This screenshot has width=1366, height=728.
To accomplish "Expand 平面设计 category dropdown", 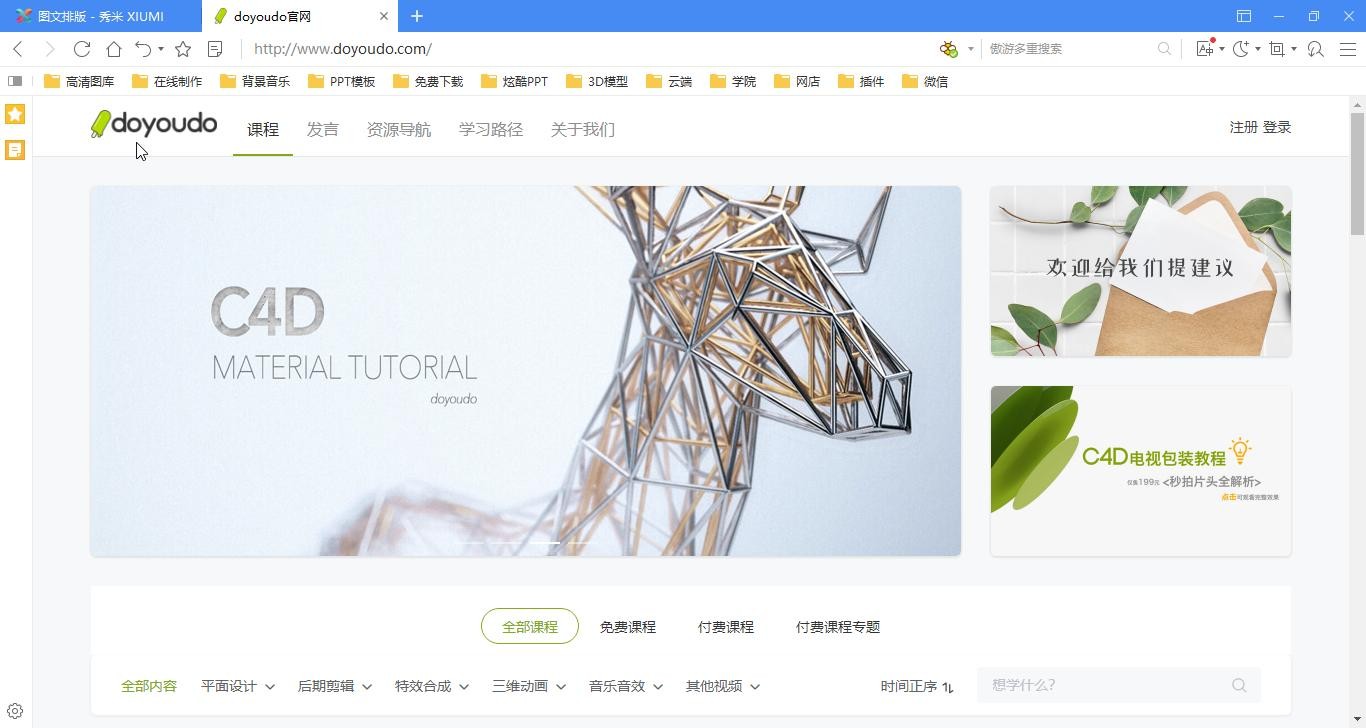I will click(x=237, y=686).
